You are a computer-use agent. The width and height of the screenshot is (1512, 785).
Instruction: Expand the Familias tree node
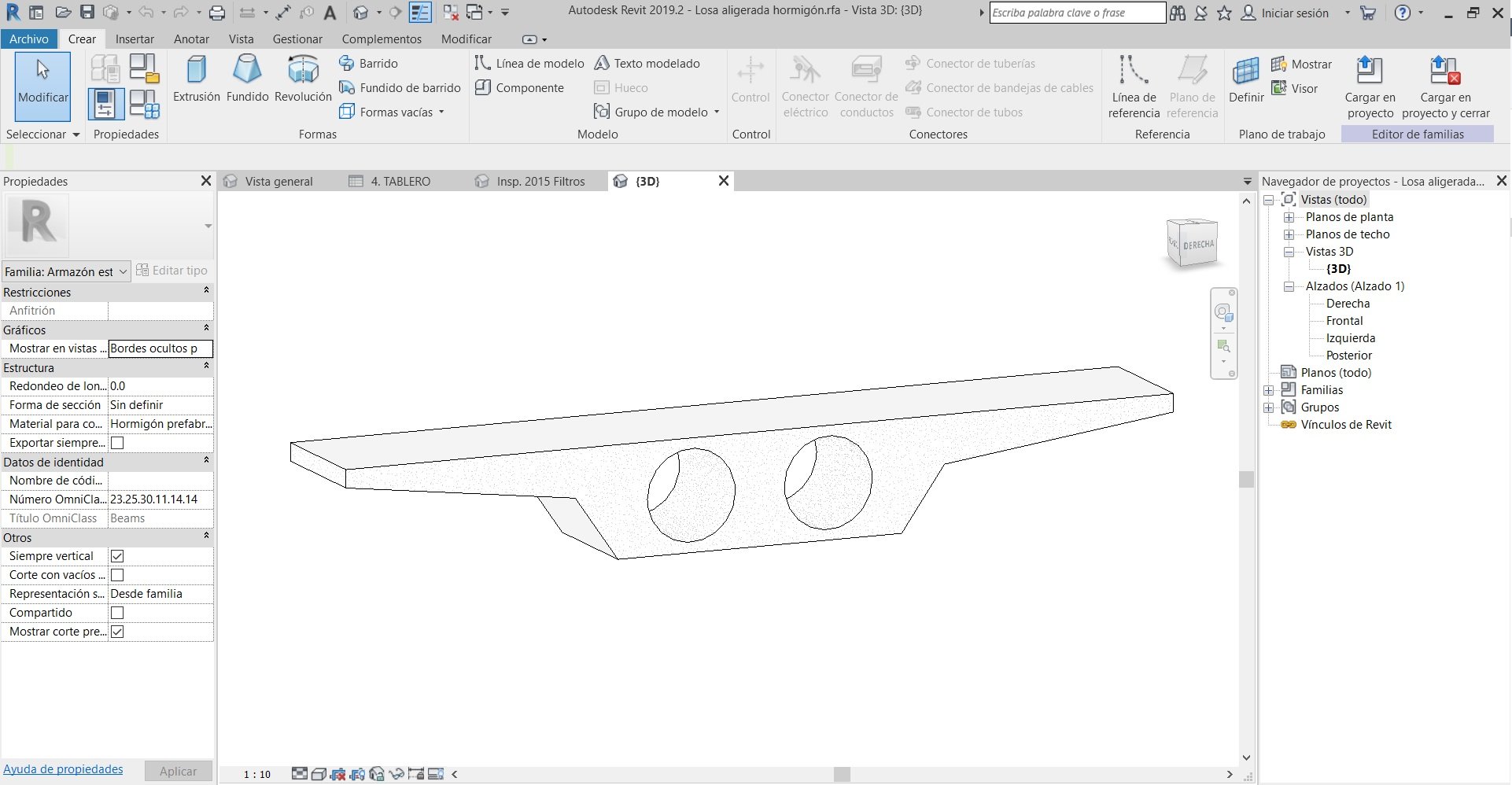point(1268,390)
